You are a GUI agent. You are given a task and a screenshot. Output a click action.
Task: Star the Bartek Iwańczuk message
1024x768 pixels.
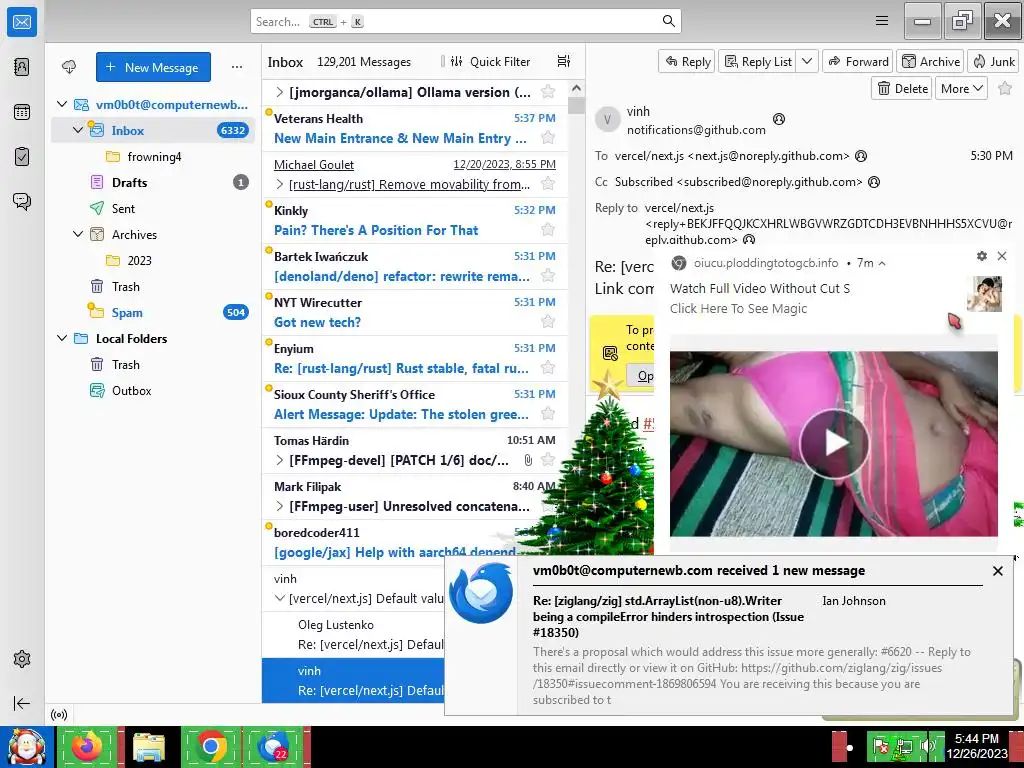548,276
